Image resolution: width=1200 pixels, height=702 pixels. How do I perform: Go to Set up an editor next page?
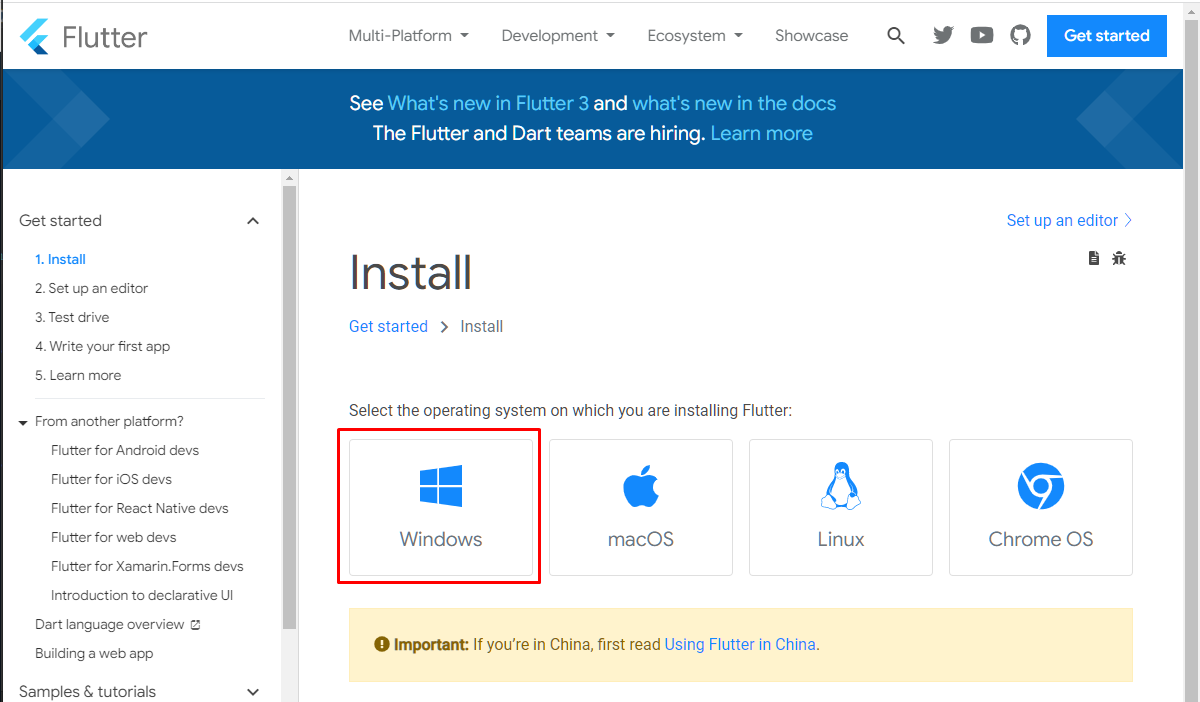click(1070, 220)
